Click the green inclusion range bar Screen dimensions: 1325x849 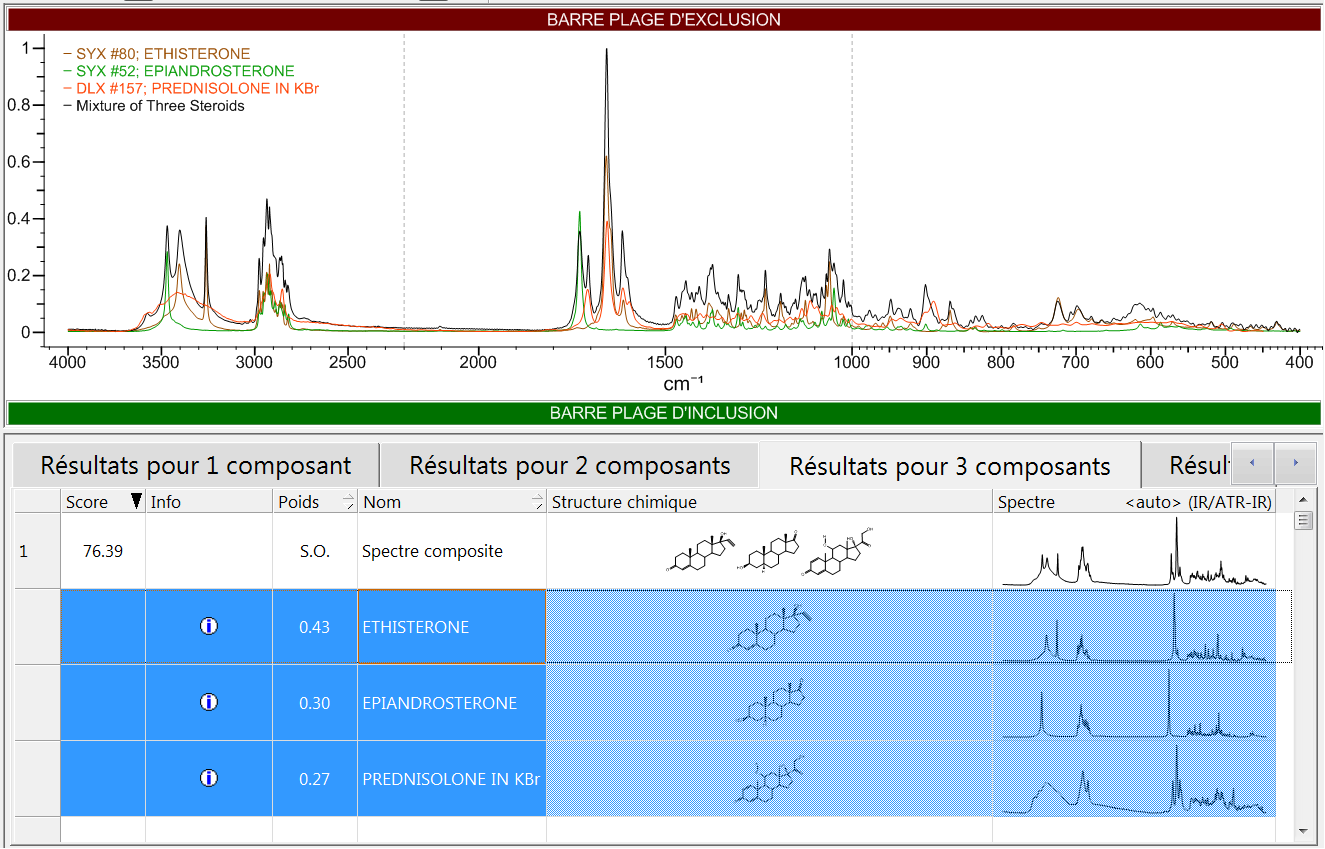(663, 413)
